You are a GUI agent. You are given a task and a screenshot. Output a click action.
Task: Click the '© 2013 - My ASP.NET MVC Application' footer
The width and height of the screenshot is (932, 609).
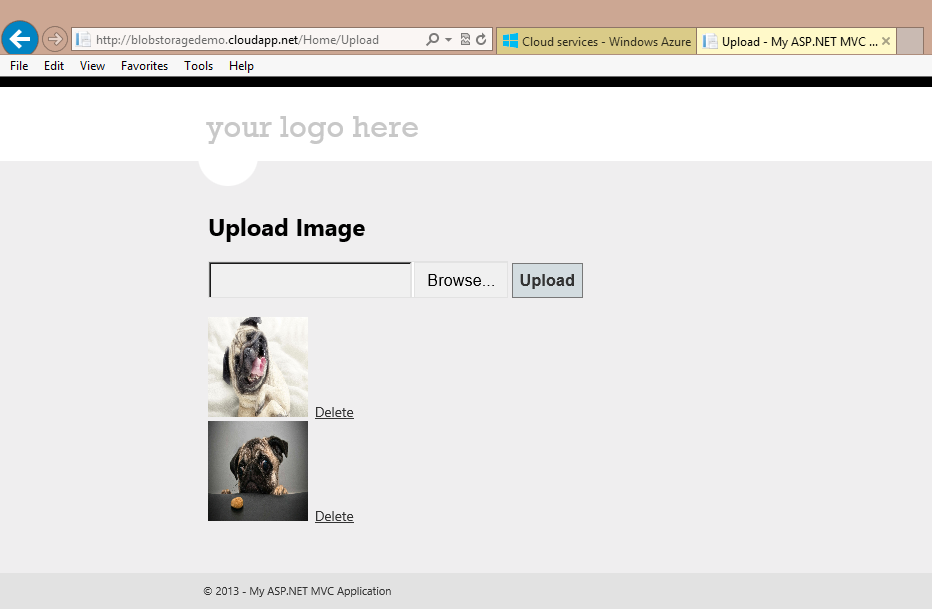point(297,591)
